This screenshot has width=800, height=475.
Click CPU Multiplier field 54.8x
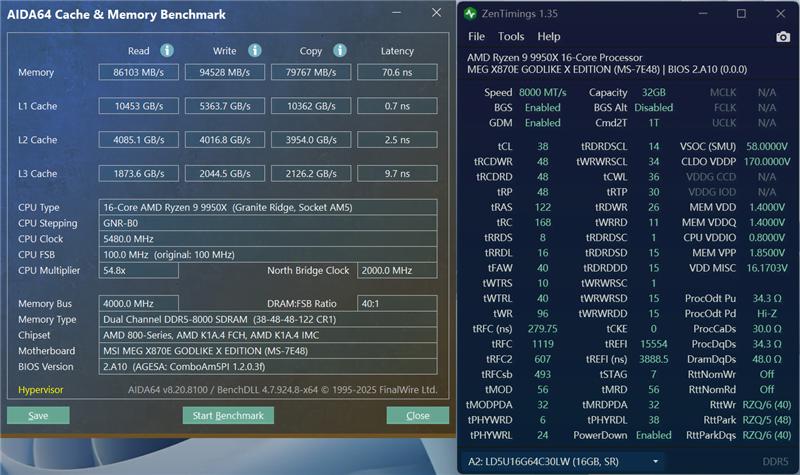(139, 270)
